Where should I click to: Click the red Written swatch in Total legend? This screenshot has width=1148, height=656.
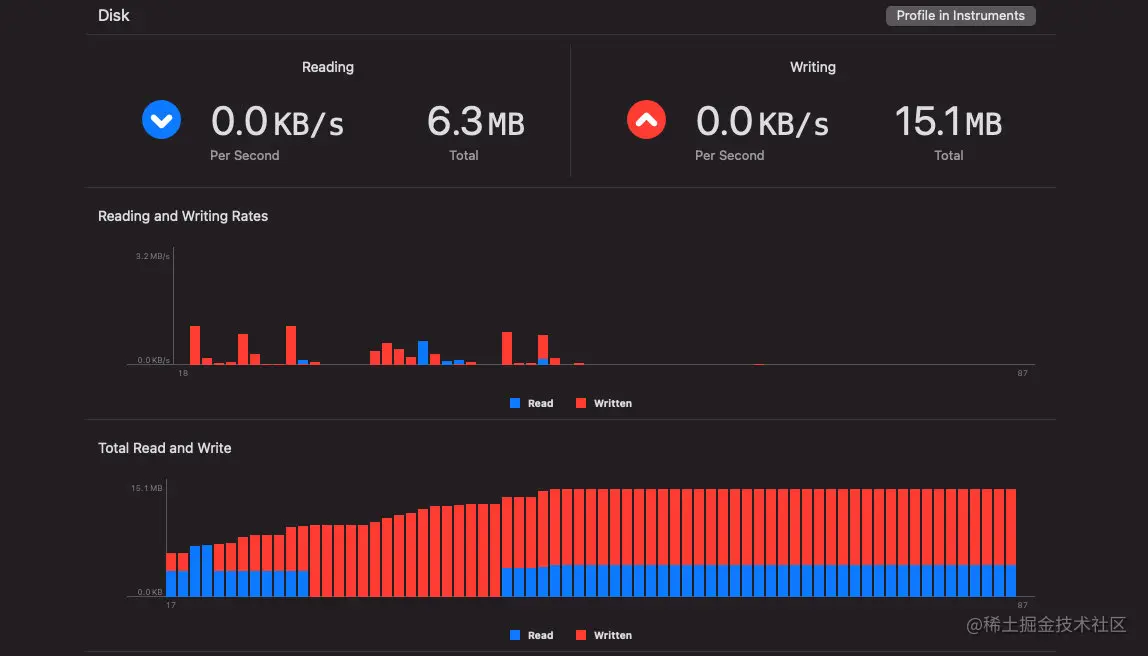pyautogui.click(x=581, y=636)
